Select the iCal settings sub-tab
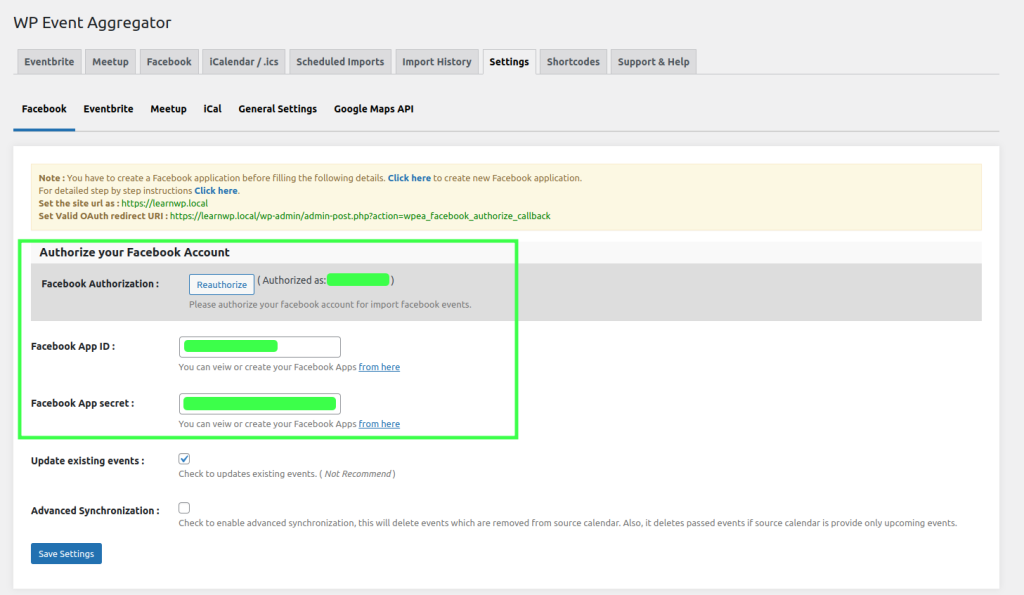This screenshot has width=1024, height=595. tap(212, 109)
